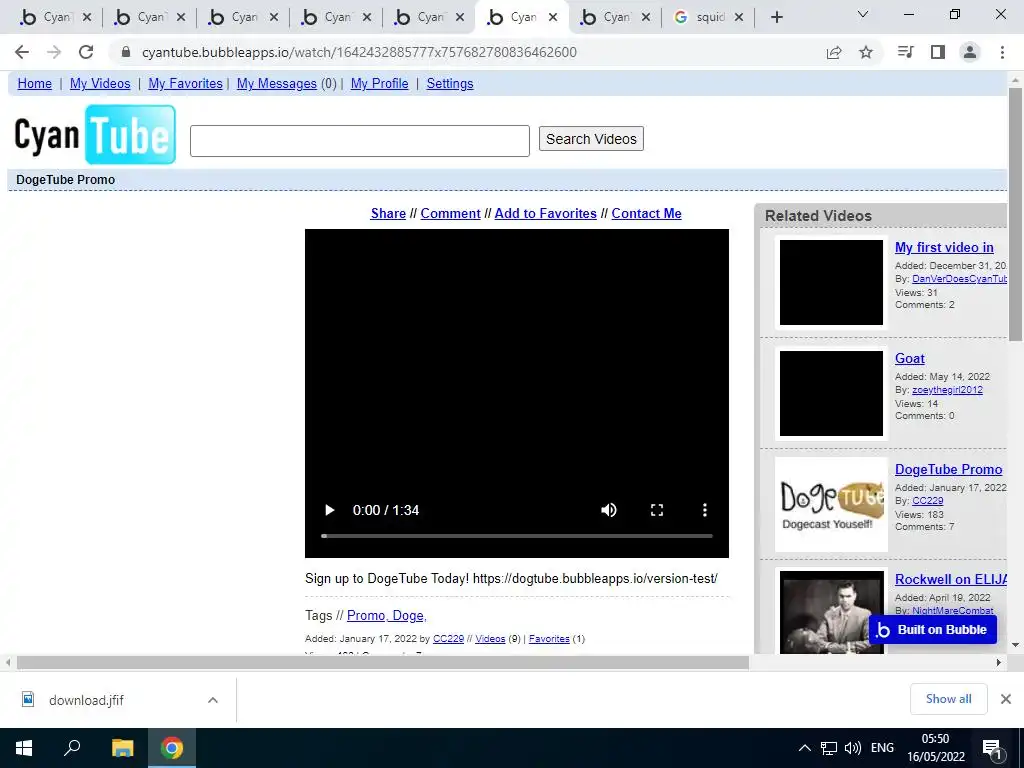Click the horizontal scrollbar thumb
The image size is (1024, 768).
383,663
